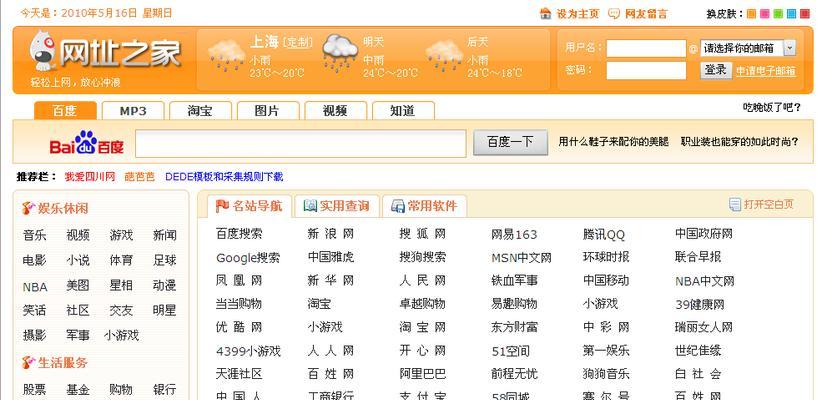Open 摄影 in the 娱乐休闲 sidebar
This screenshot has height=400, width=822.
point(35,335)
